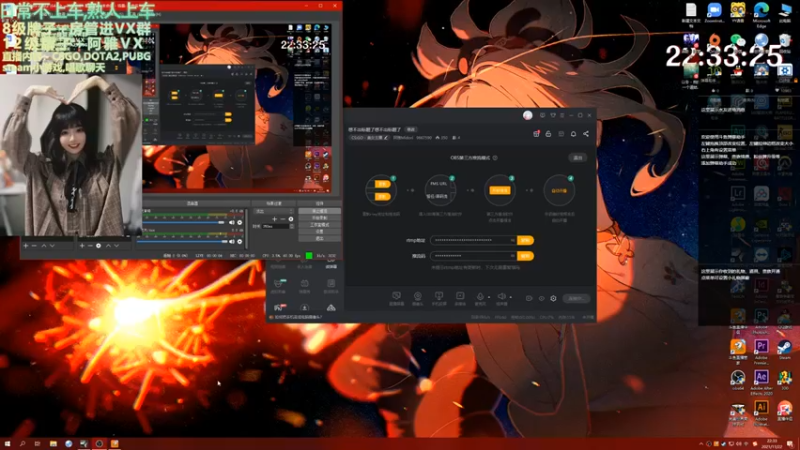
Task: Add screen capture source in streaming app bottom bar
Action: (396, 297)
